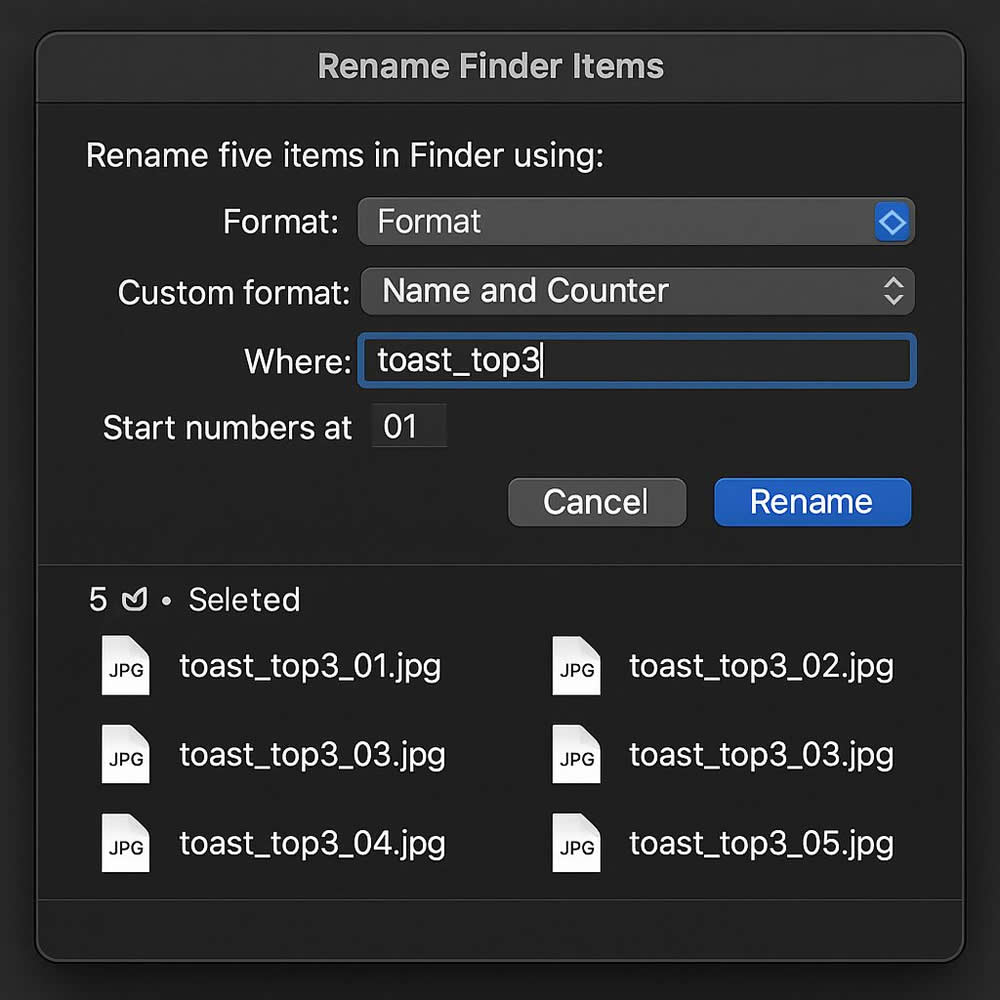Click the checkmark icon next to the 5 count
1000x1000 pixels.
click(134, 599)
